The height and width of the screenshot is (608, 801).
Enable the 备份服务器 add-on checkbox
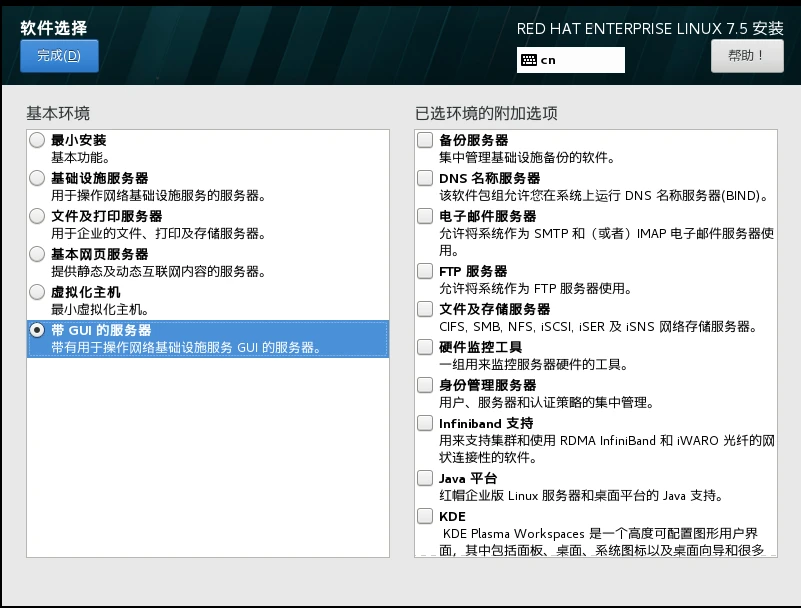tap(425, 140)
